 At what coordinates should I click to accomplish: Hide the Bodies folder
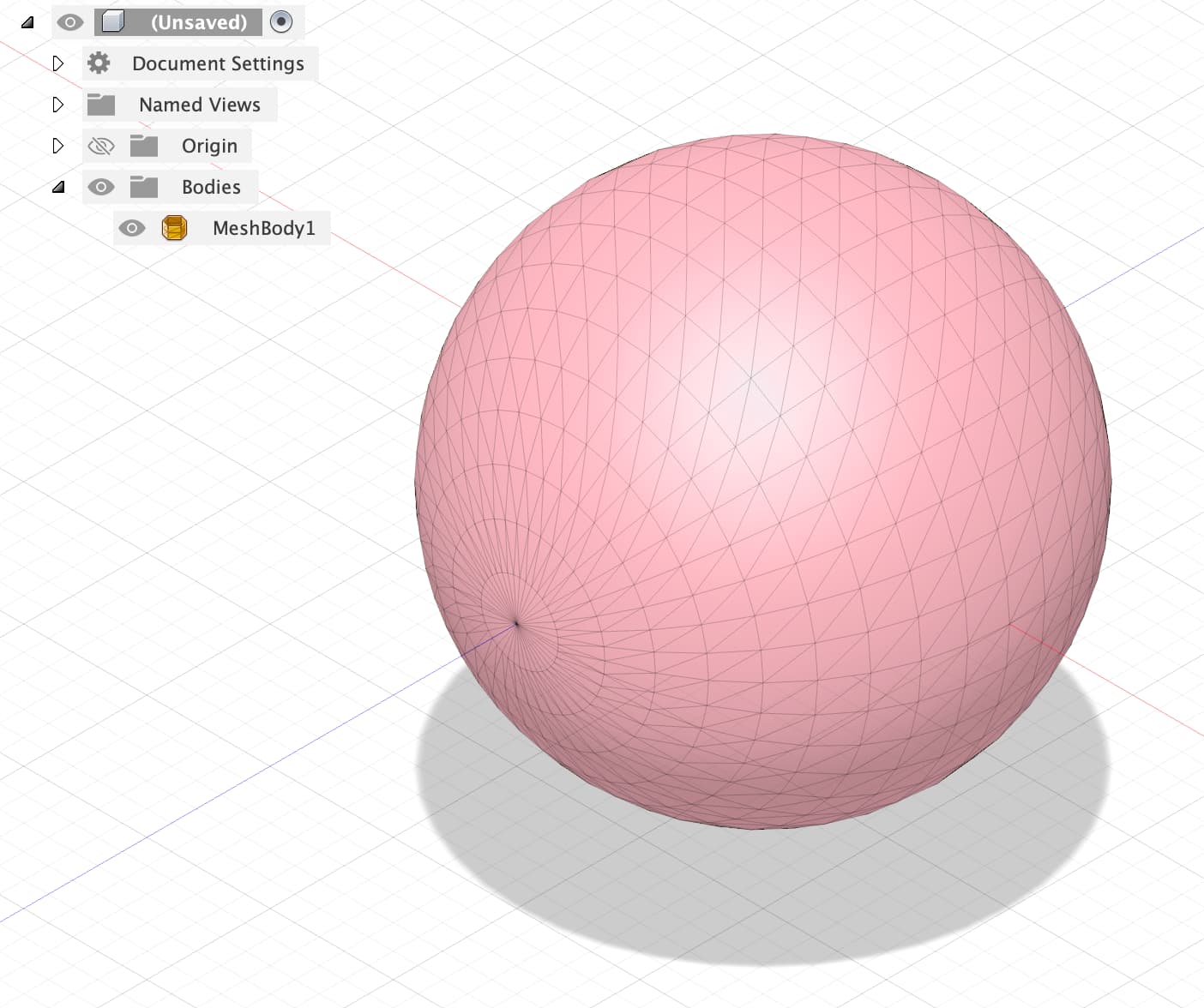[x=101, y=187]
